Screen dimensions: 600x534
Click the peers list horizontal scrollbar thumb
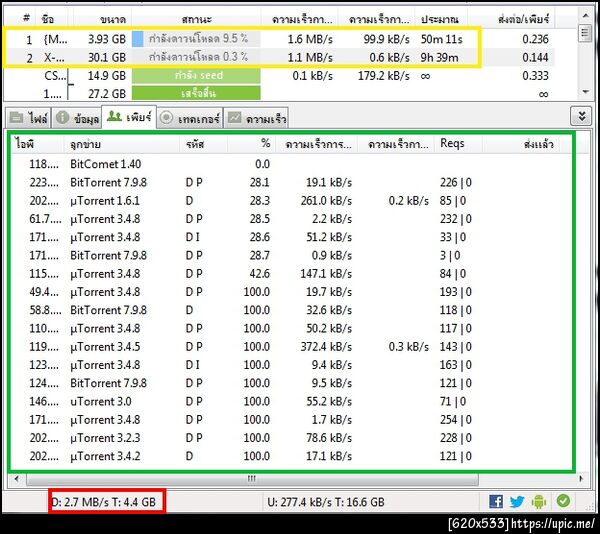pyautogui.click(x=252, y=479)
